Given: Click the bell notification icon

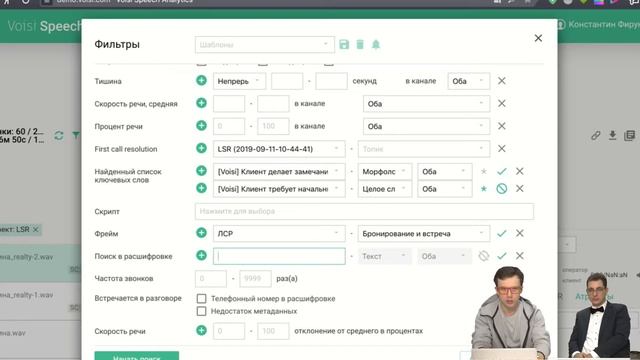Looking at the screenshot, I should click(376, 44).
